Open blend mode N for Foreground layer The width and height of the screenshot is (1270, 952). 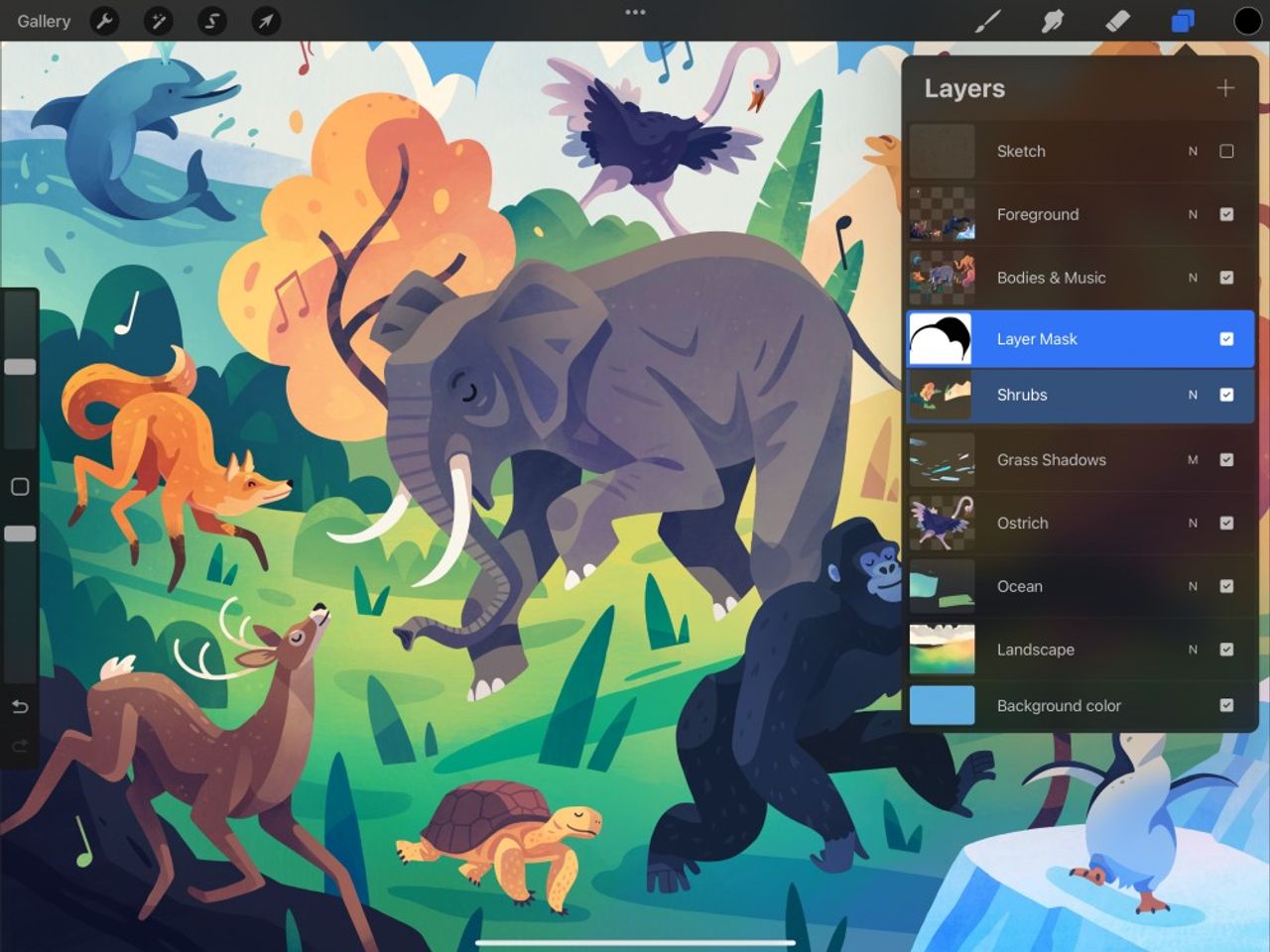(1193, 214)
